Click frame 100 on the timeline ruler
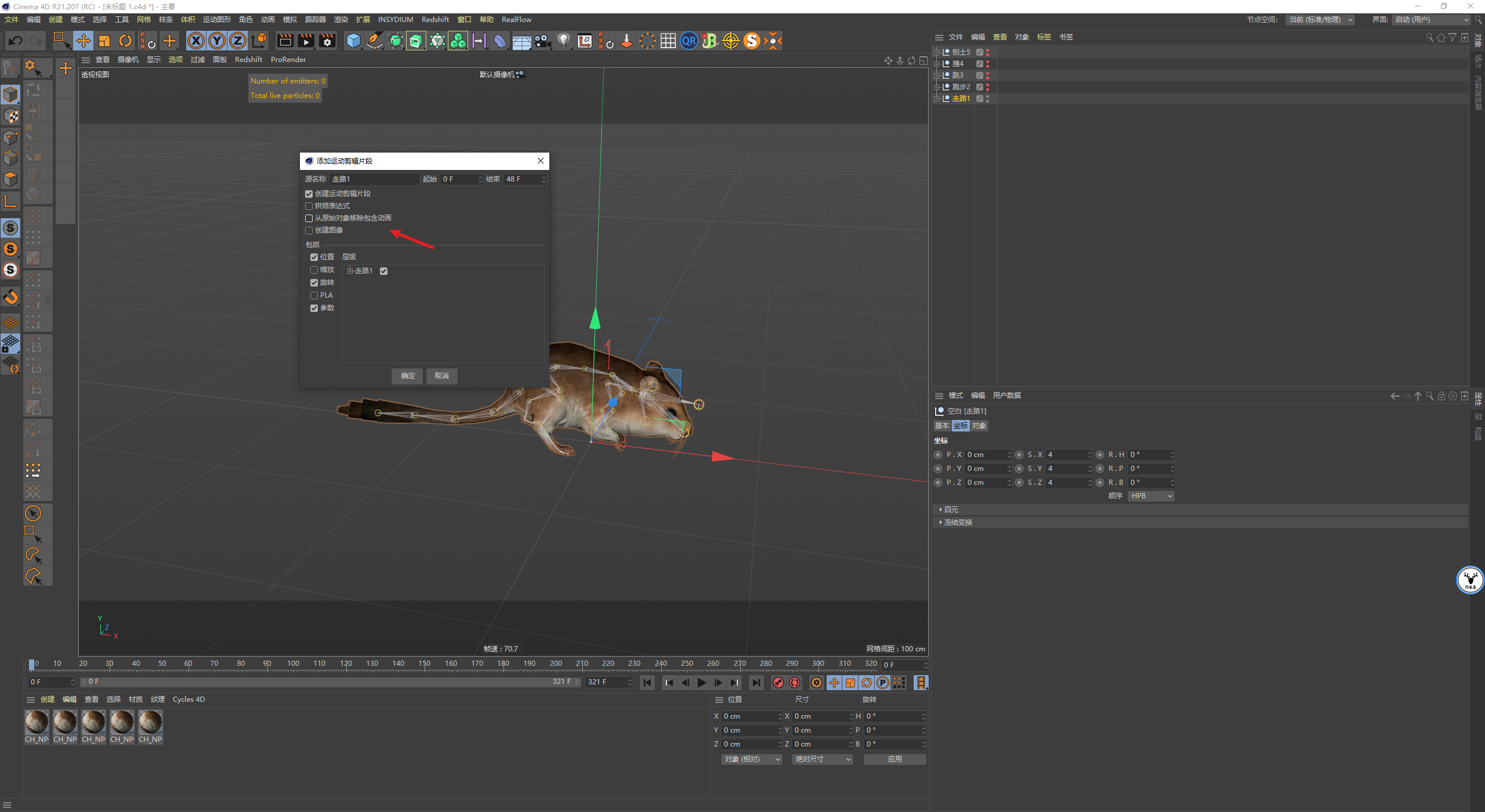 [x=293, y=664]
